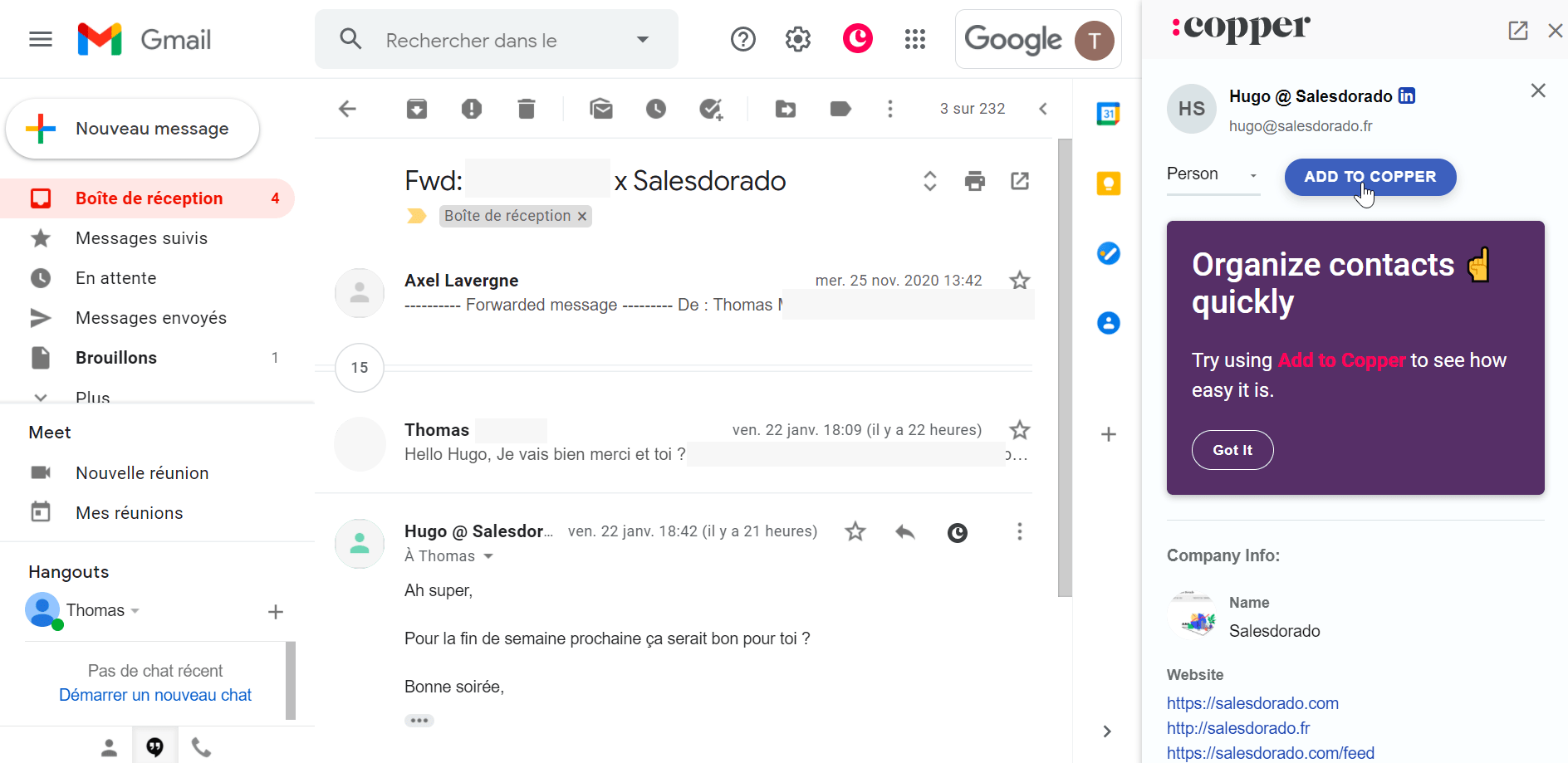This screenshot has height=763, width=1568.
Task: Show details dropdown next to À Thomas
Action: pos(488,556)
